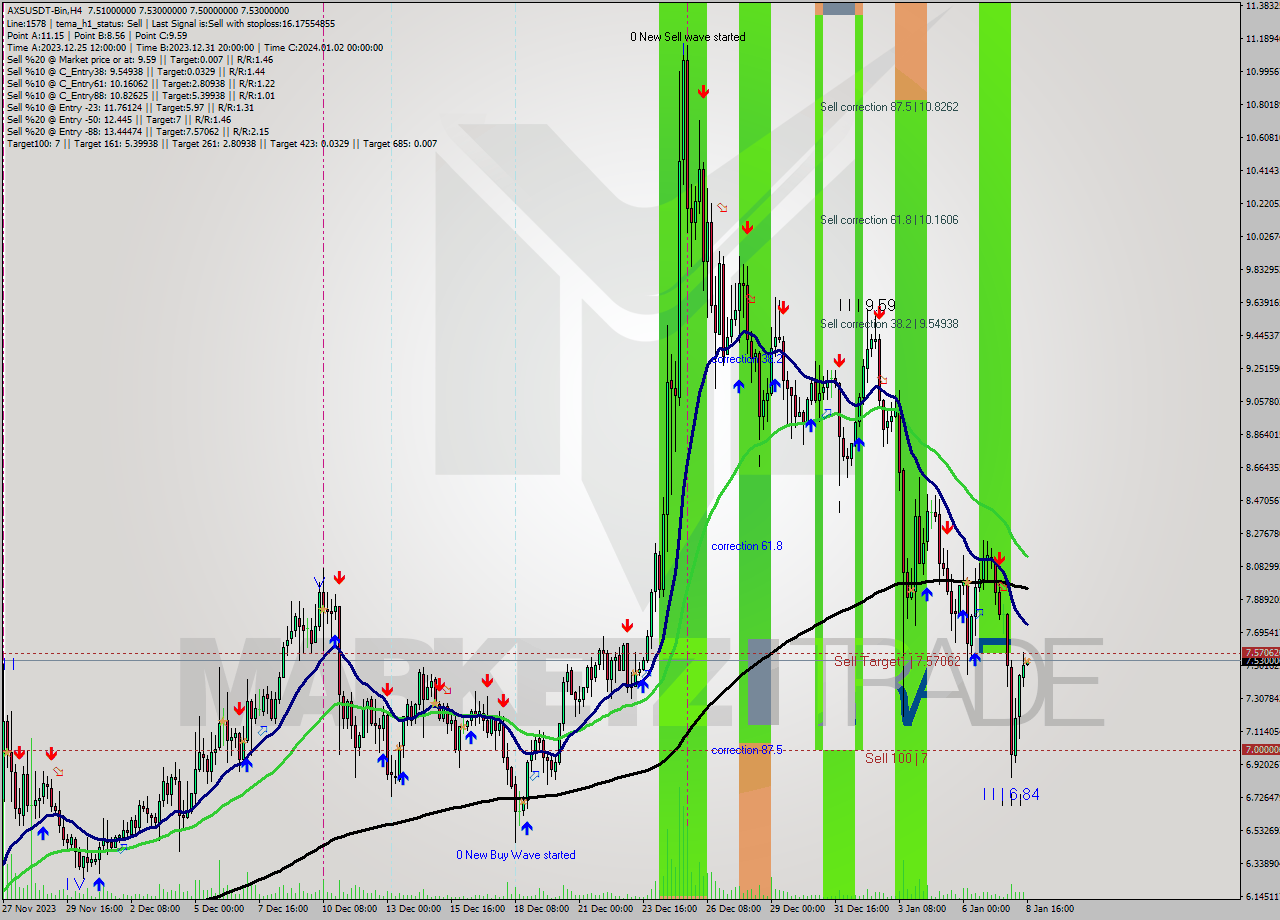Click the 9.6391 price axis label
The width and height of the screenshot is (1280, 920).
(1262, 303)
